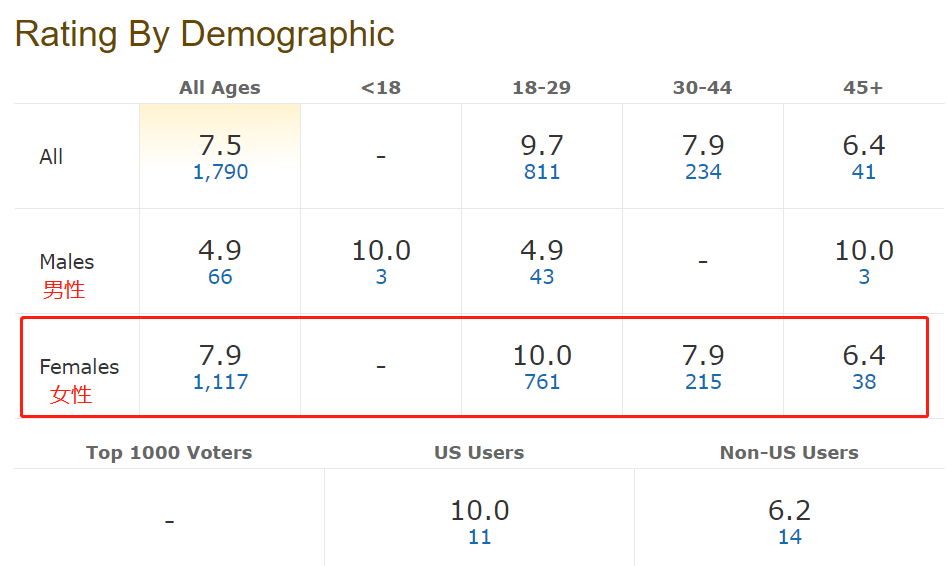Screen dimensions: 947x566
Task: Click the highlighted 7.5 all-ages rating cell
Action: point(220,146)
